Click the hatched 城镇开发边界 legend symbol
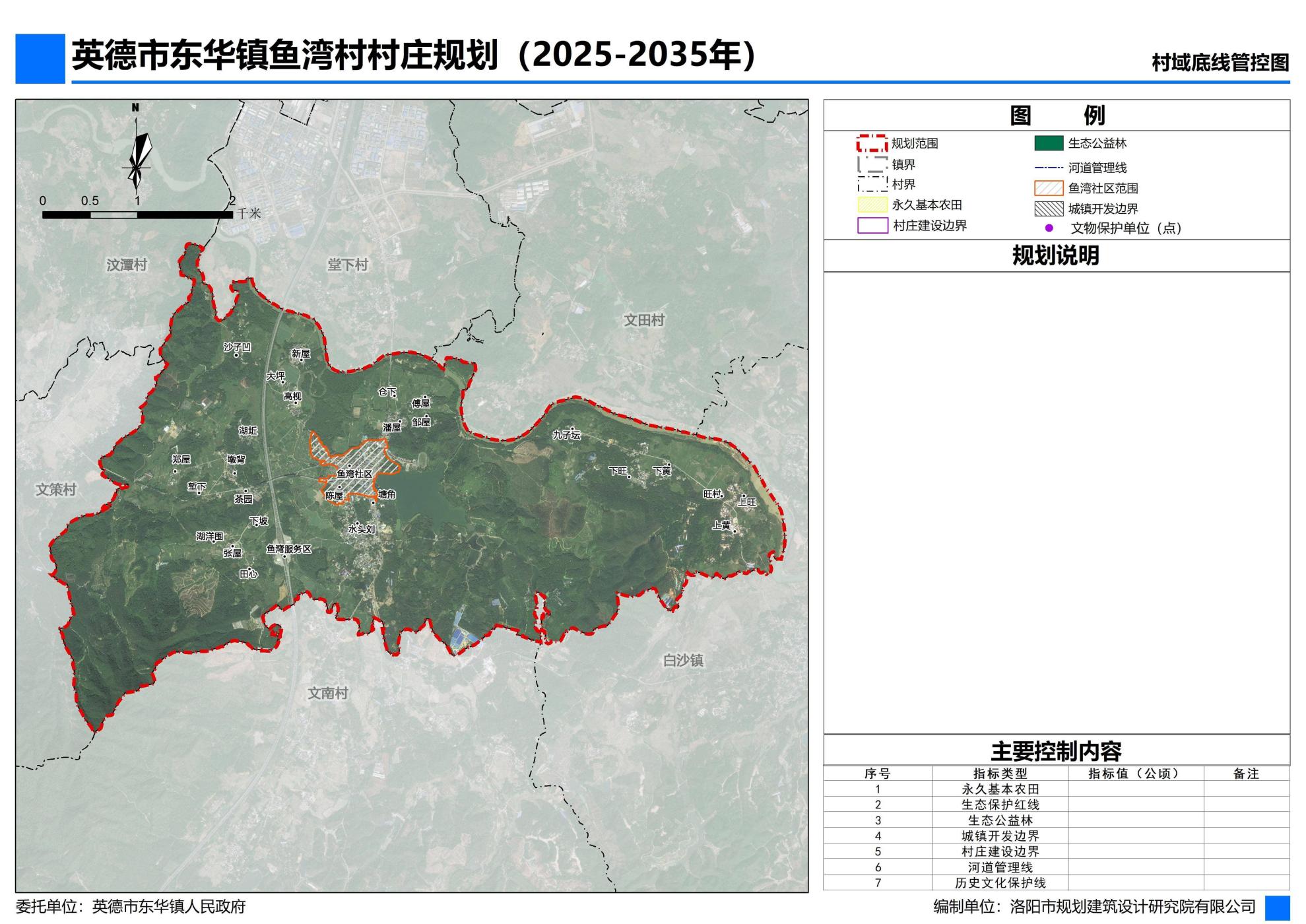The height and width of the screenshot is (924, 1306). tap(1048, 209)
